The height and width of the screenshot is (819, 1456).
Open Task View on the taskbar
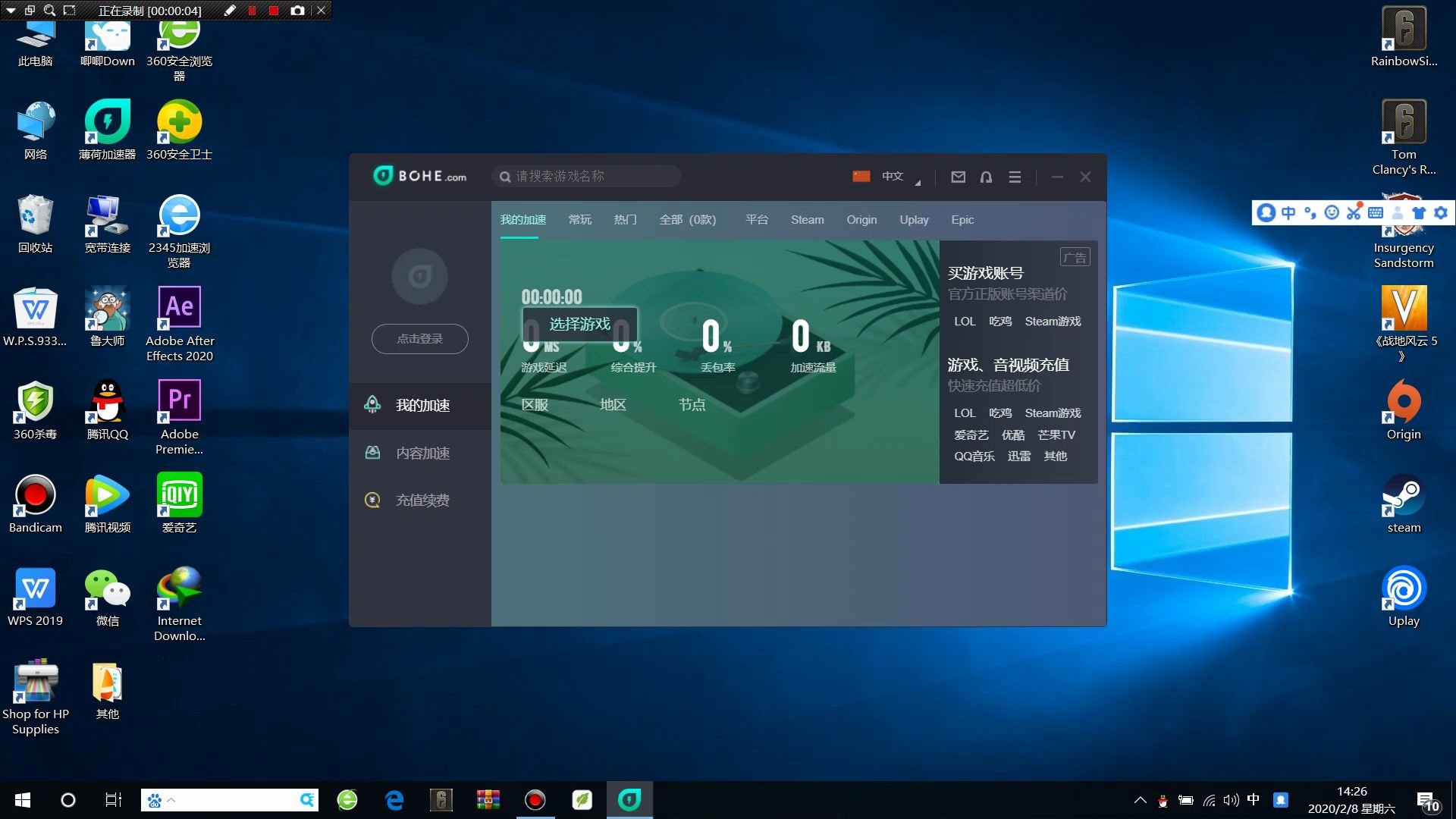click(114, 799)
